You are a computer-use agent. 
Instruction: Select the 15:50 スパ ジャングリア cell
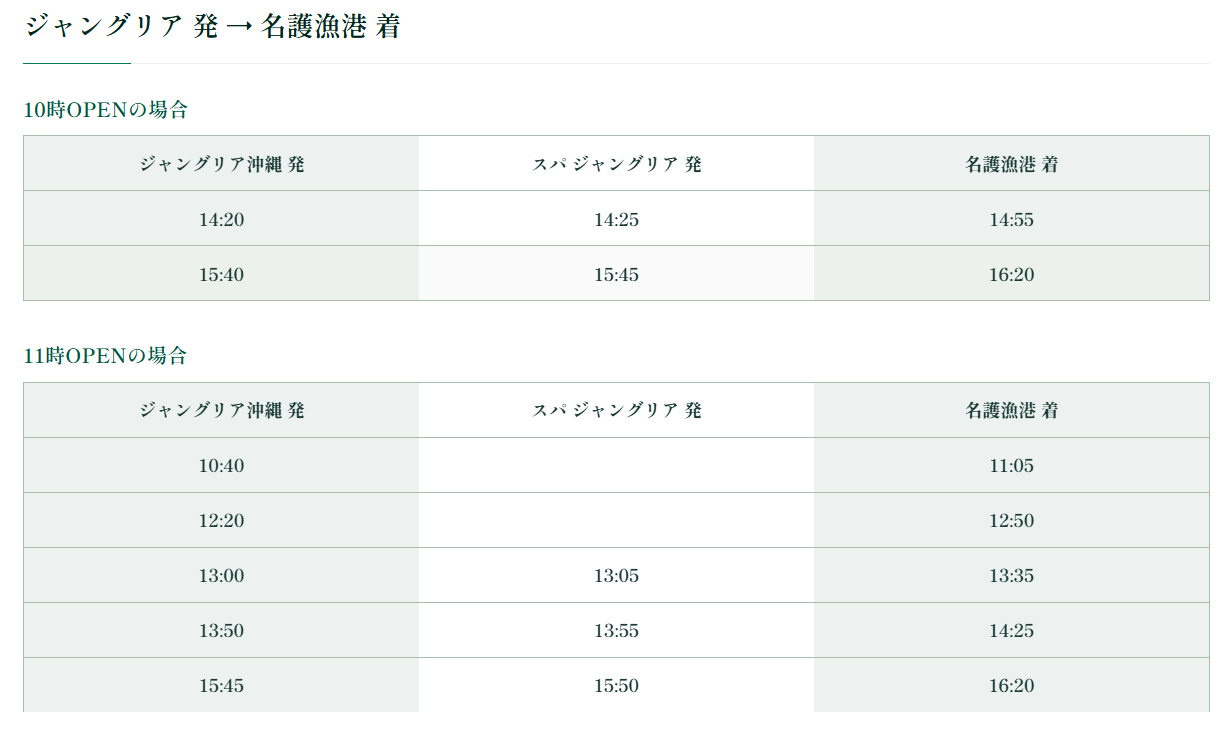tap(616, 686)
